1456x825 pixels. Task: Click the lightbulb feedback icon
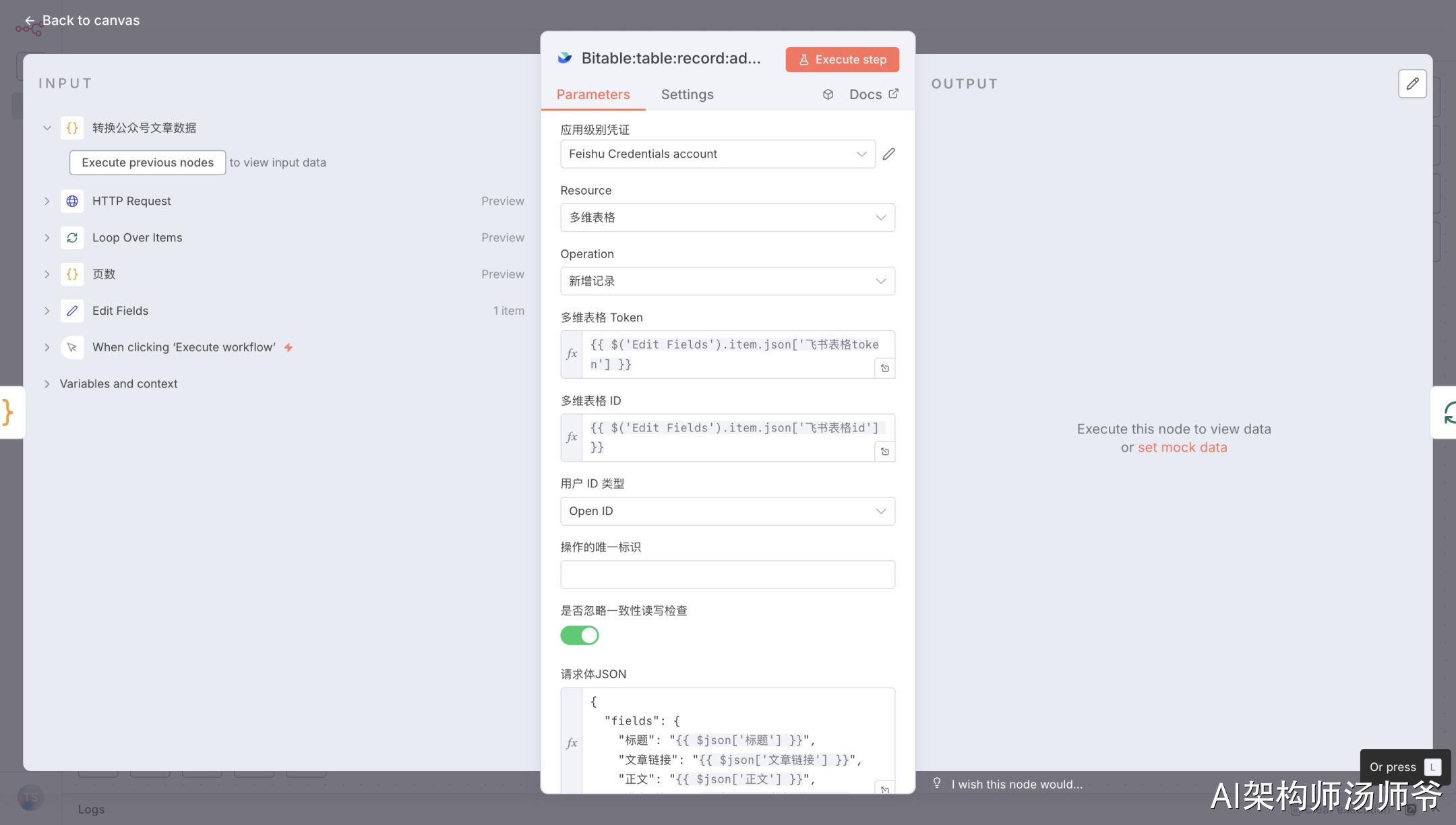point(936,783)
